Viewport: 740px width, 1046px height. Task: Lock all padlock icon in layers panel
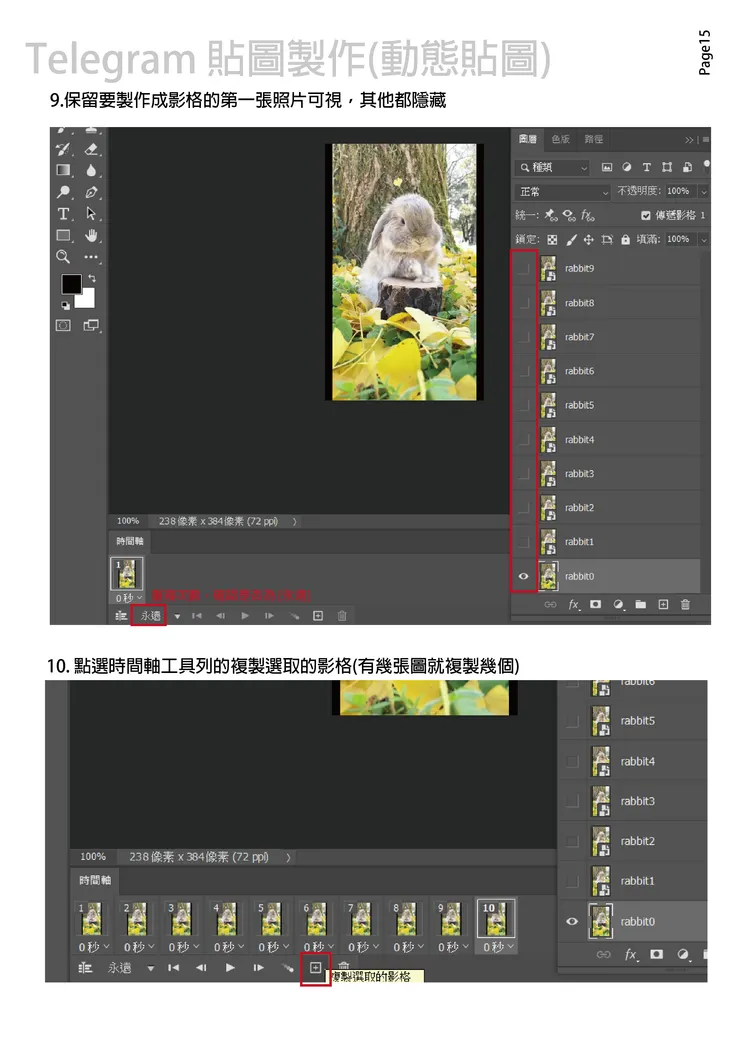(x=625, y=239)
